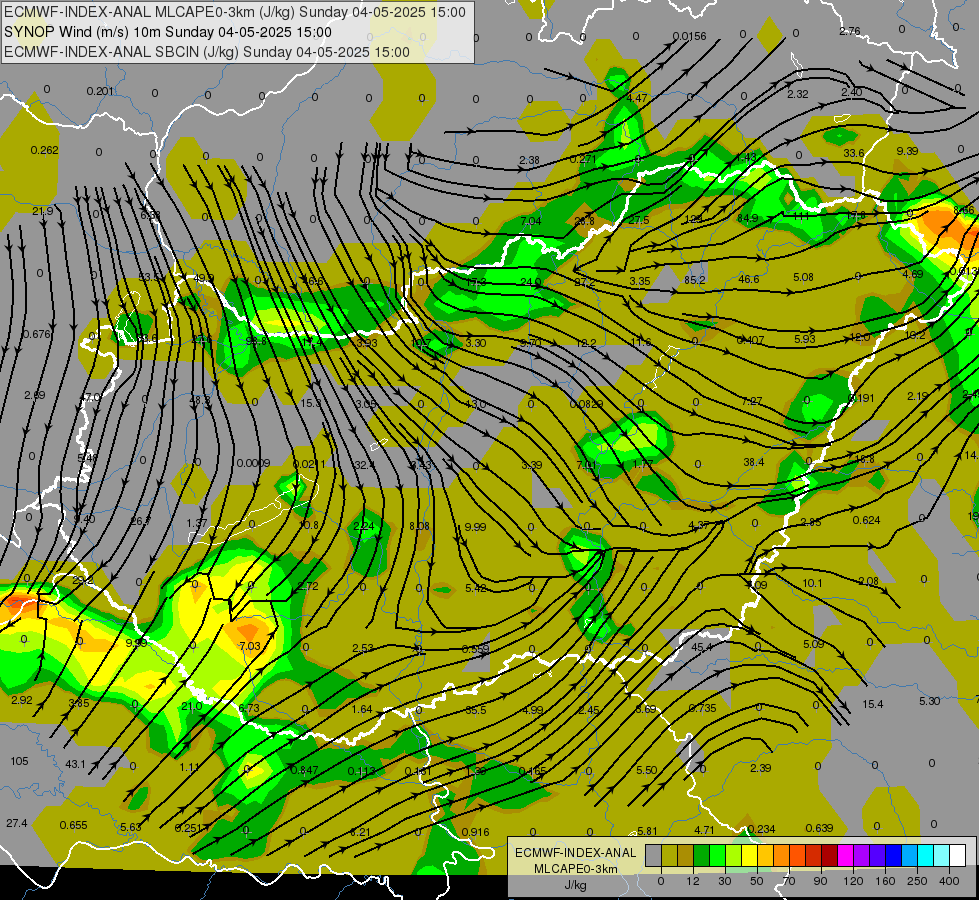Image resolution: width=979 pixels, height=900 pixels.
Task: Pick the cyan swatch right of 250
Action: click(x=926, y=855)
